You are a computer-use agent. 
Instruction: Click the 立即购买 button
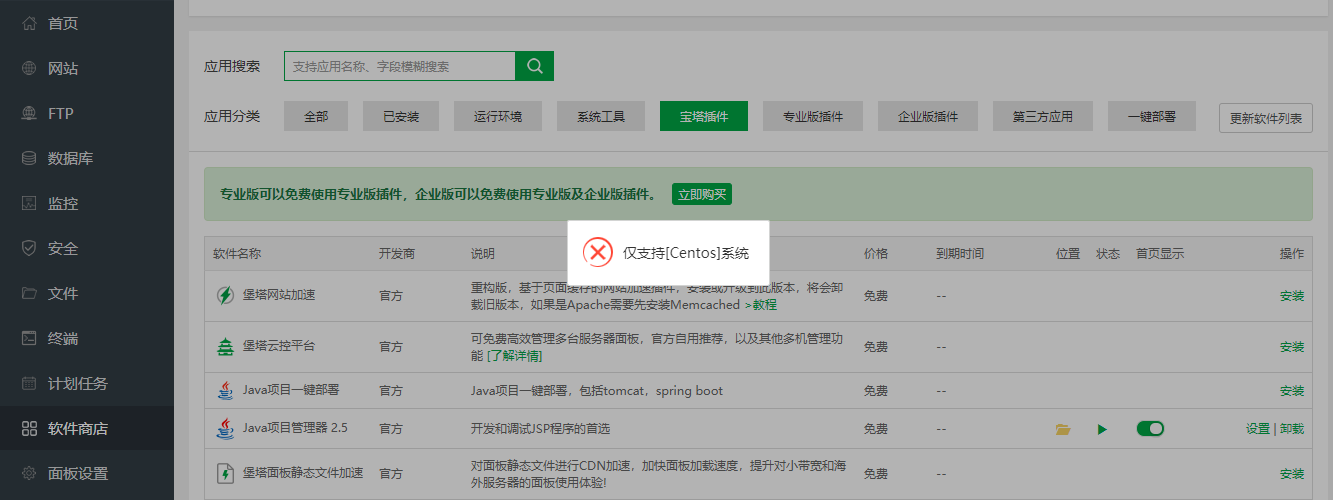coord(702,194)
